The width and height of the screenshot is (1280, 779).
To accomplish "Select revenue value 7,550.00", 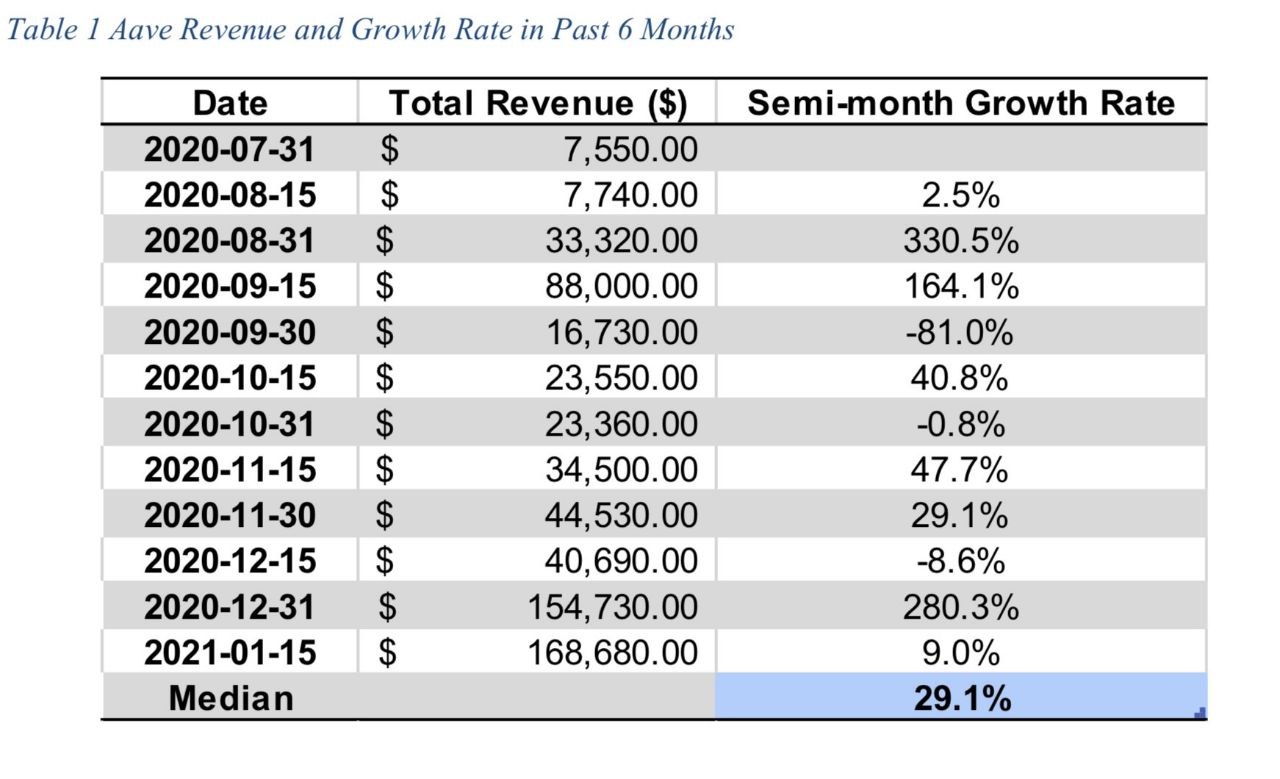I will [x=630, y=150].
